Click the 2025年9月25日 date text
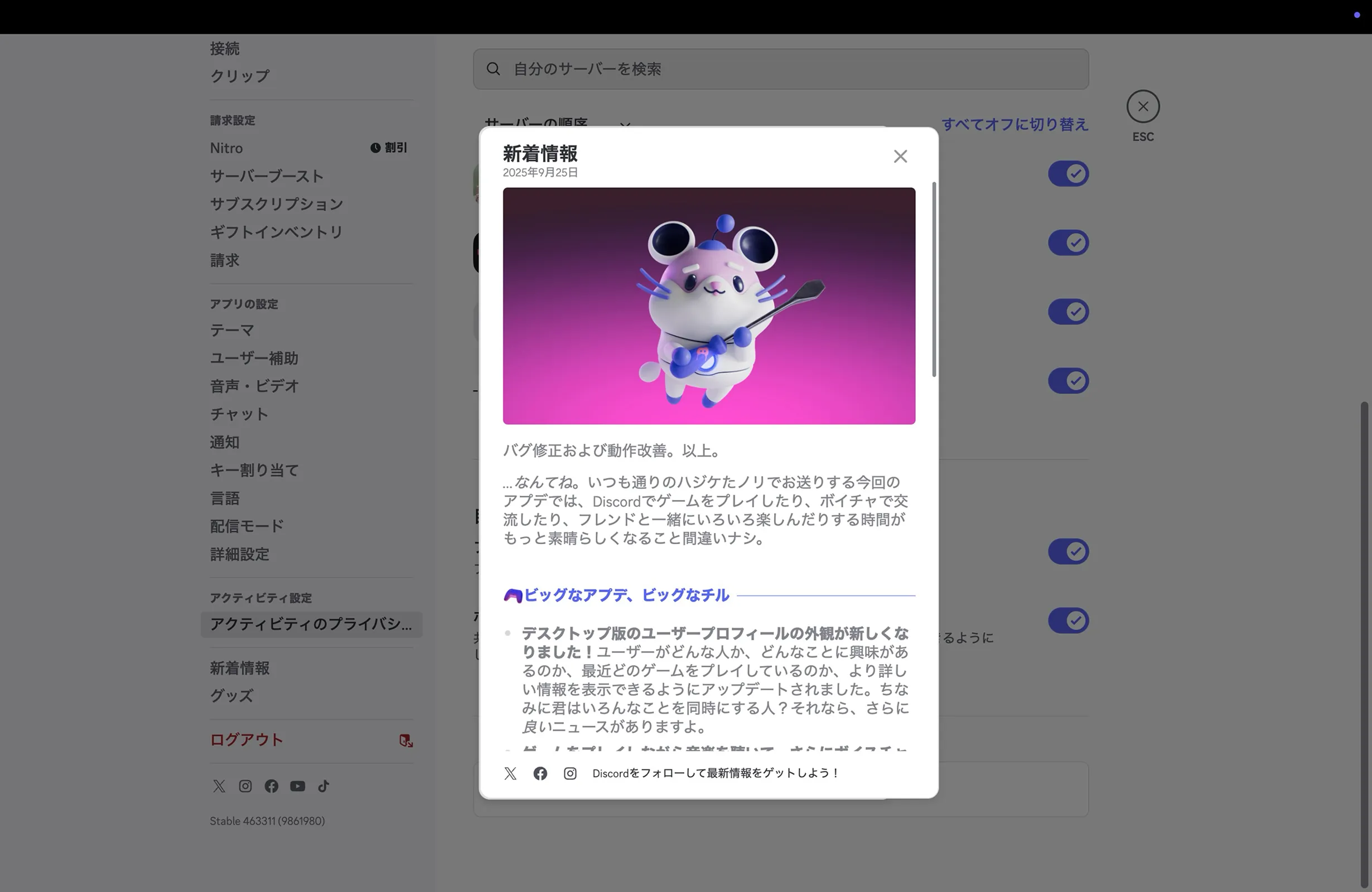The height and width of the screenshot is (892, 1372). 540,172
